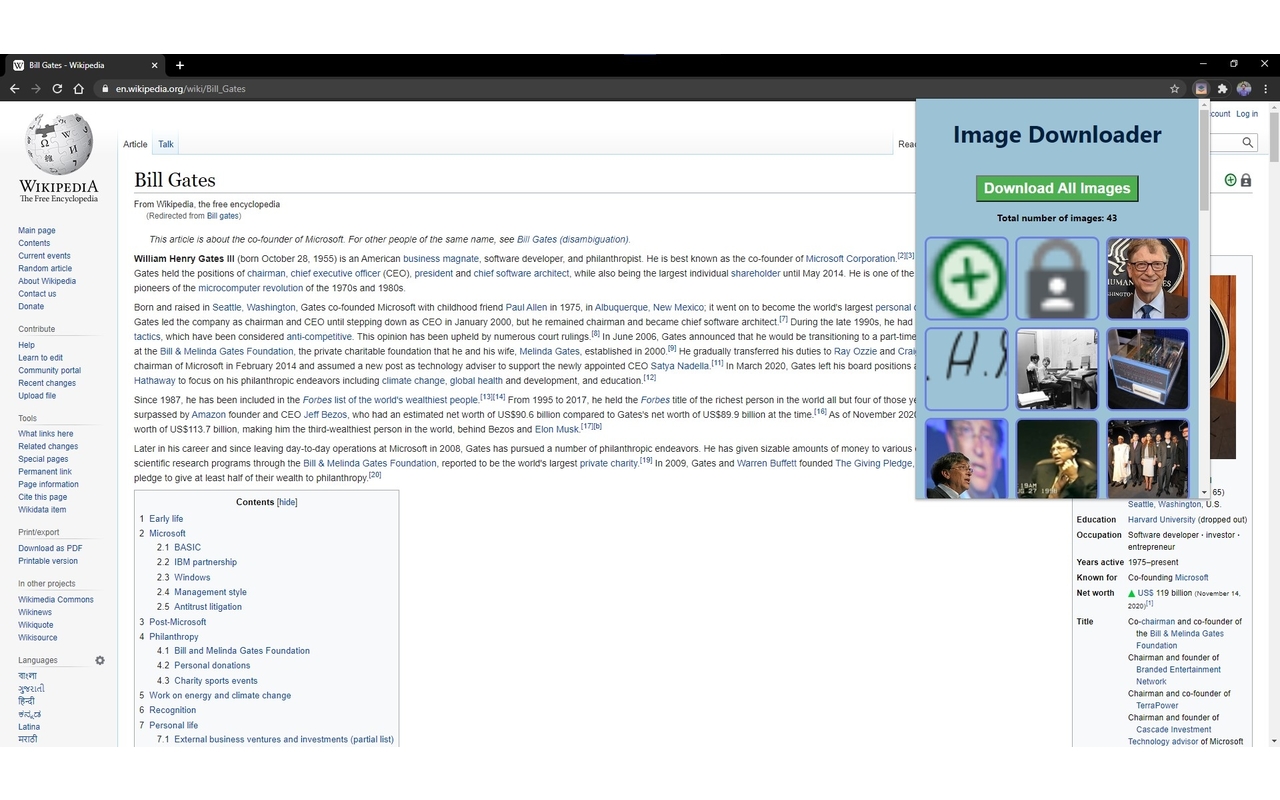Click the browser back arrow
Image resolution: width=1280 pixels, height=800 pixels.
(14, 89)
